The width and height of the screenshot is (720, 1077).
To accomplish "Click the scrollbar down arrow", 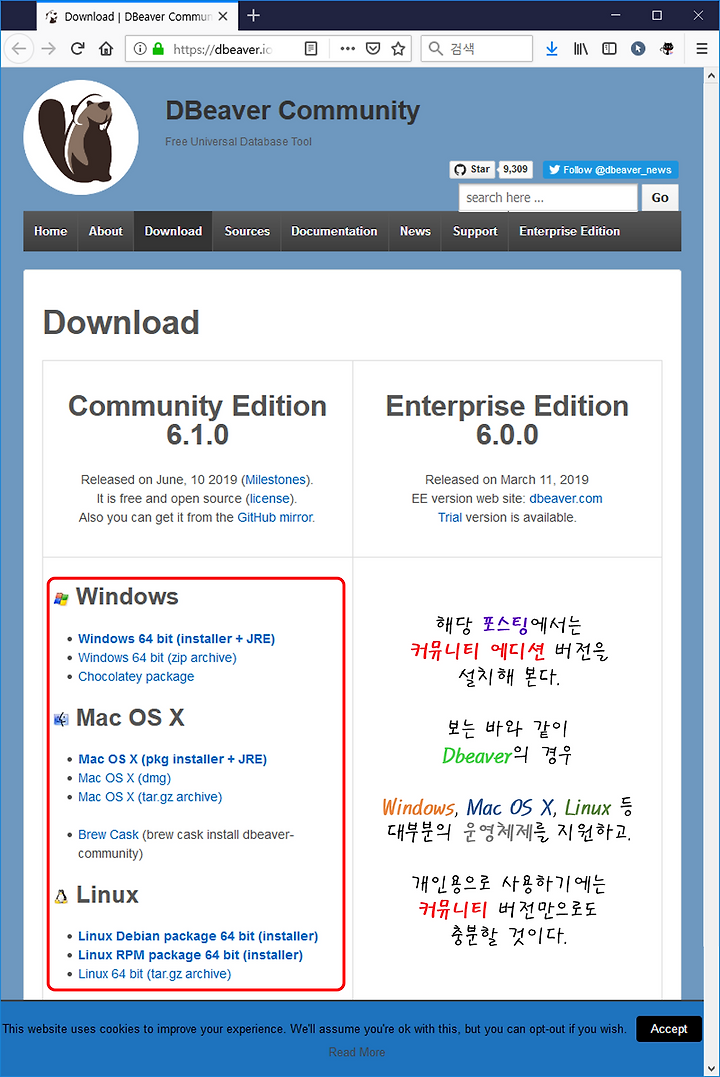I will (x=712, y=1069).
